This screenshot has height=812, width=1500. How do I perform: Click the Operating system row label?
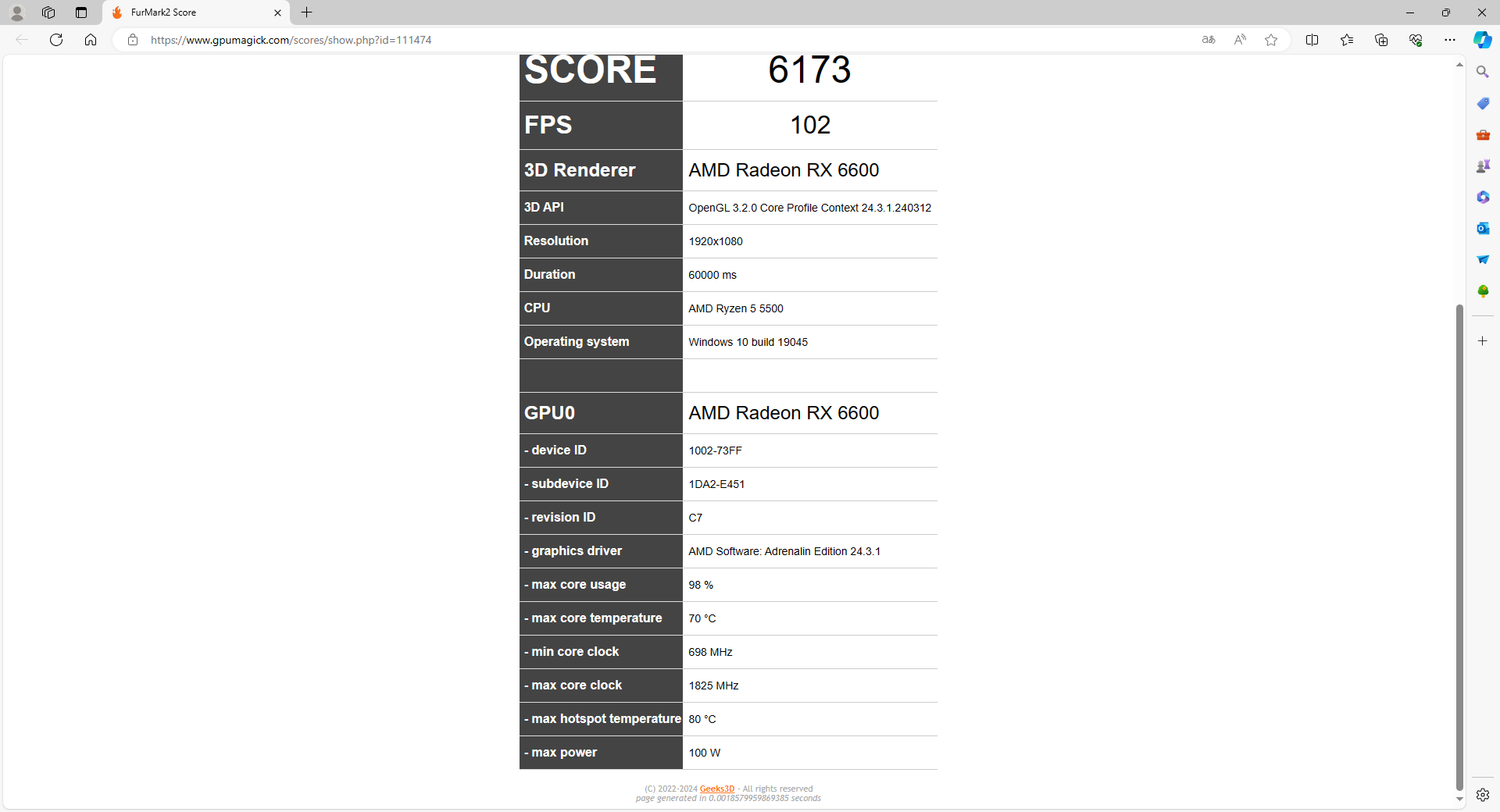(x=577, y=342)
